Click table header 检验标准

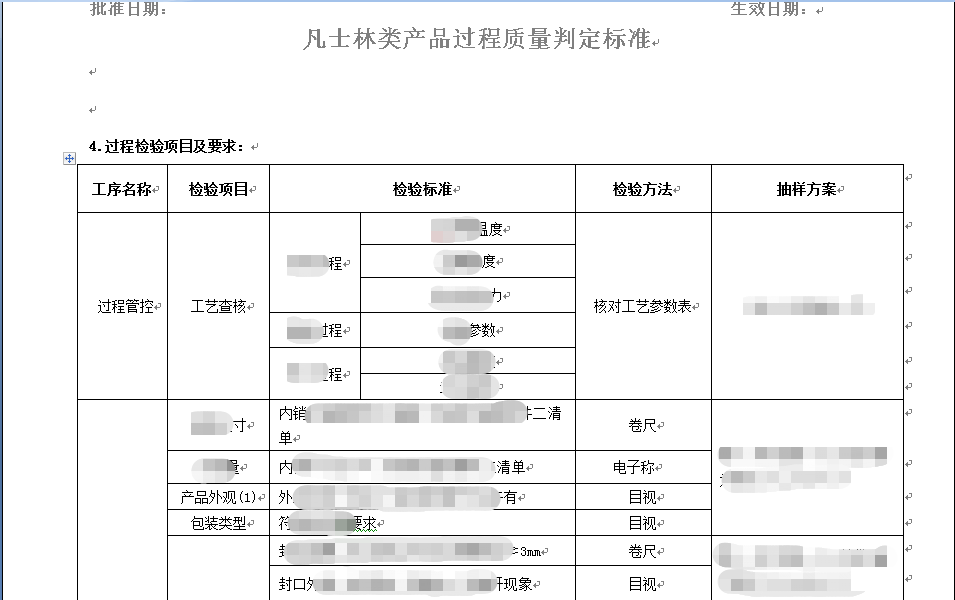(422, 189)
